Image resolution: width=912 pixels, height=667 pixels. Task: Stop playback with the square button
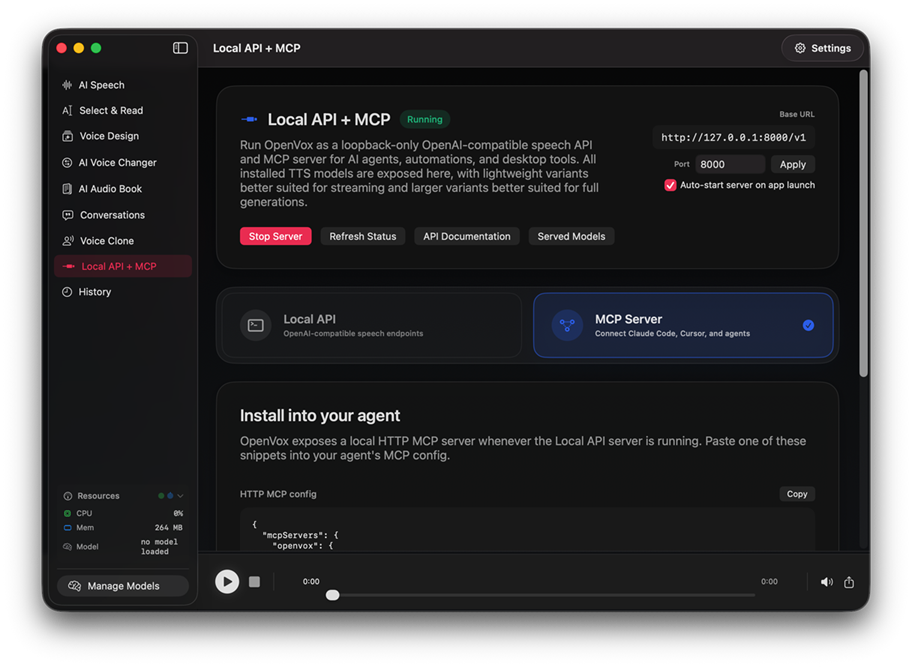(x=254, y=582)
